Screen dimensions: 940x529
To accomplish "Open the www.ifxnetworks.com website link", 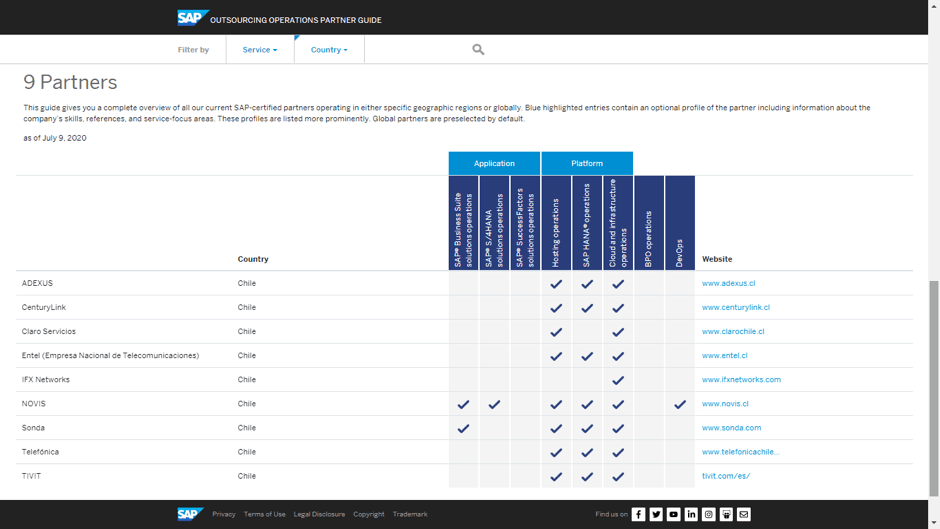I will click(742, 379).
